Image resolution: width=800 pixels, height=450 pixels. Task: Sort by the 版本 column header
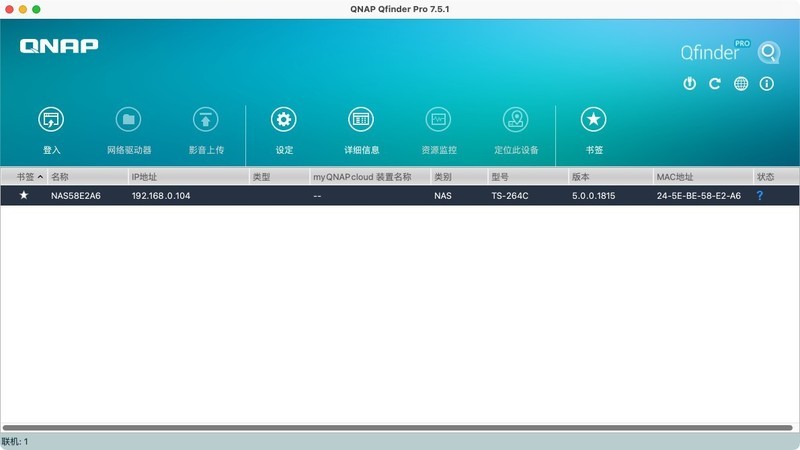coord(611,177)
